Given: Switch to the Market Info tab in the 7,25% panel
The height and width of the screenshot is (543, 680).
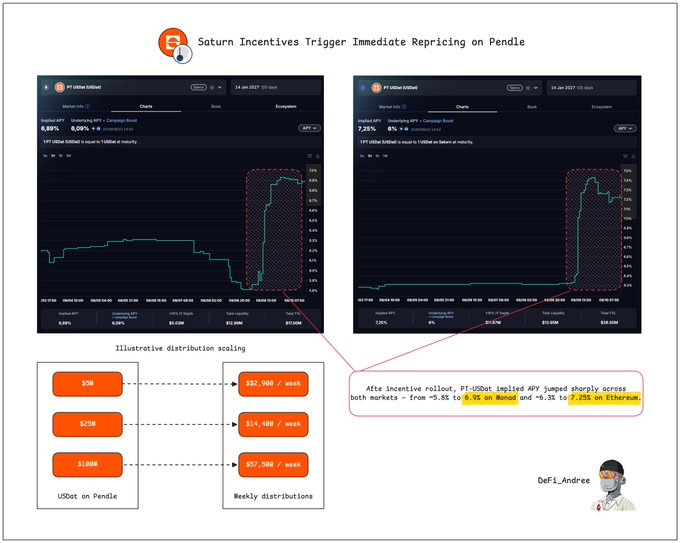Looking at the screenshot, I should click(390, 107).
